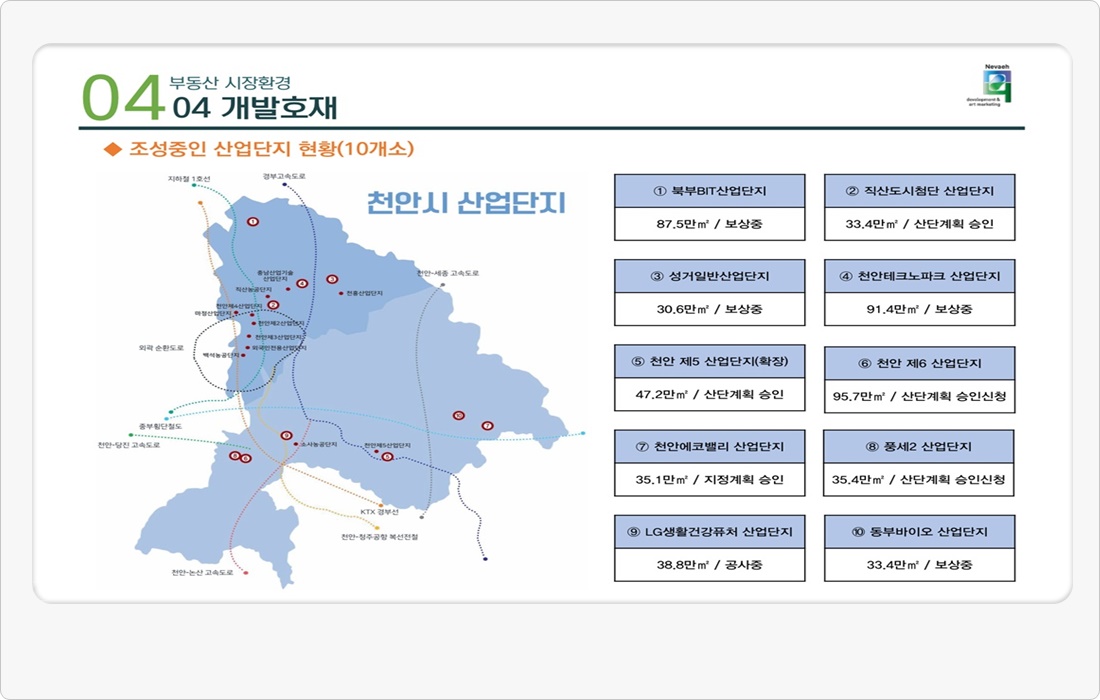The image size is (1100, 700).
Task: Select the 30.6만㎡ / 보상중 cell
Action: (709, 309)
